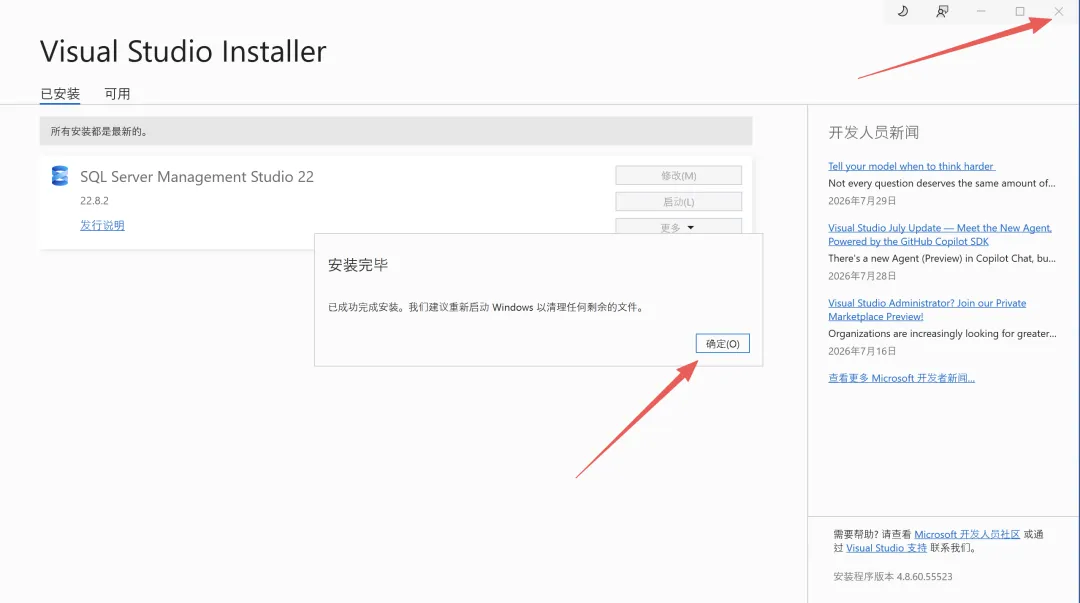Click the 安装程序版本 4.8.60.55523 text
The image size is (1080, 603).
click(893, 576)
